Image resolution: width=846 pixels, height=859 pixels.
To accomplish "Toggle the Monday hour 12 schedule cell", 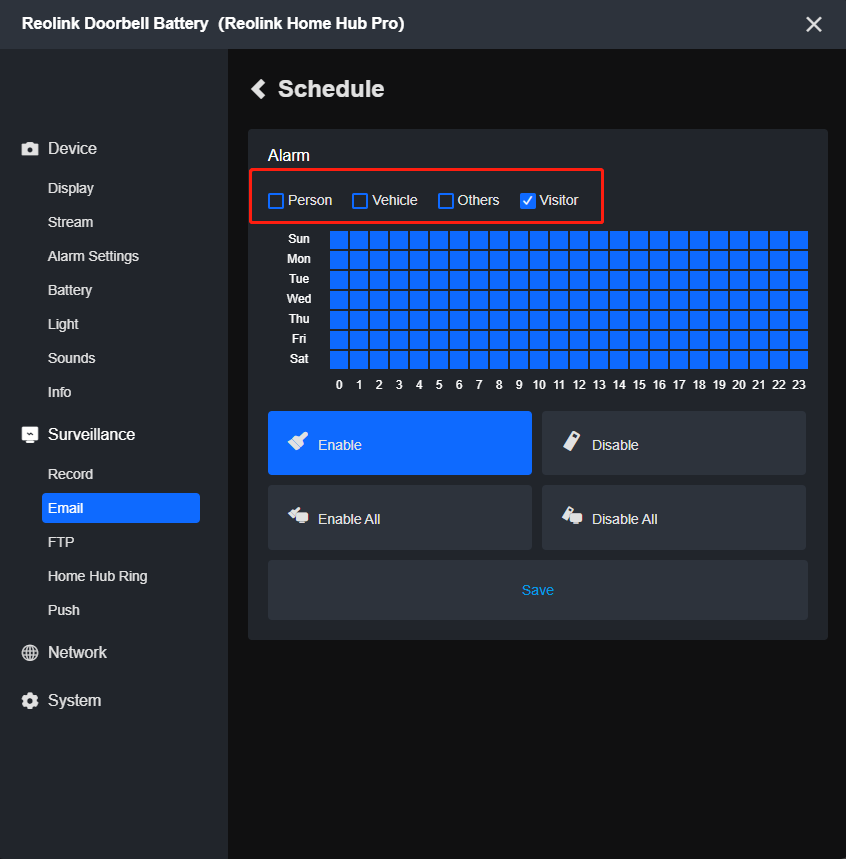I will [x=579, y=260].
